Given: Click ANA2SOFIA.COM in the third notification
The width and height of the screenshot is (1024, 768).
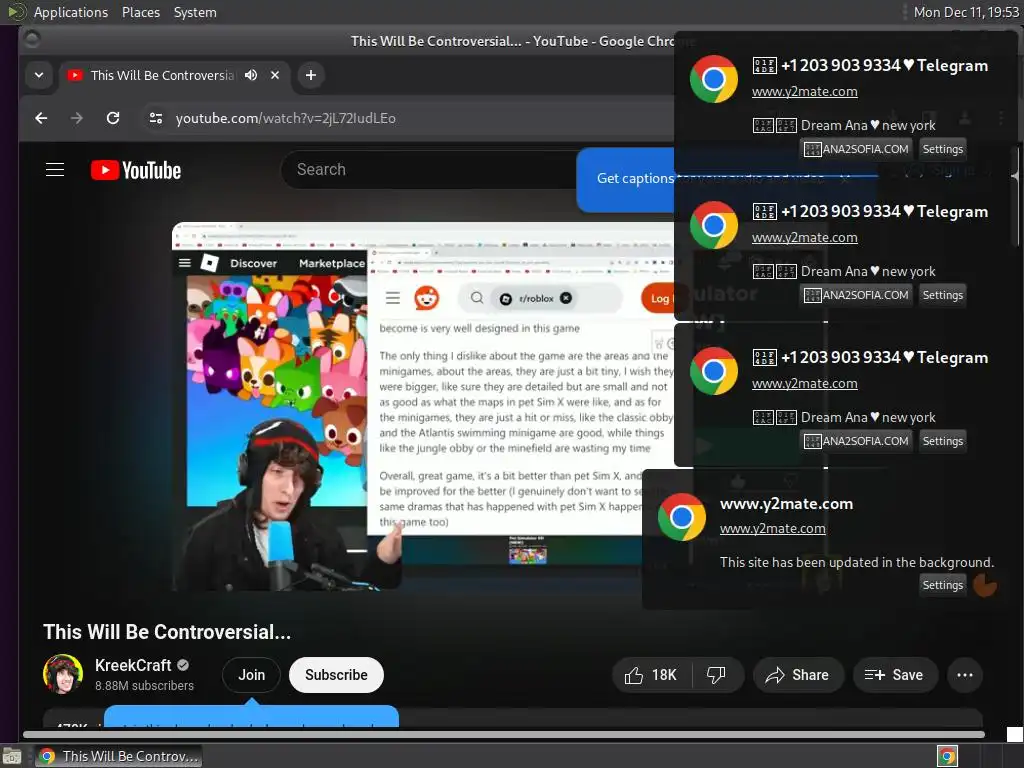Looking at the screenshot, I should coord(856,441).
